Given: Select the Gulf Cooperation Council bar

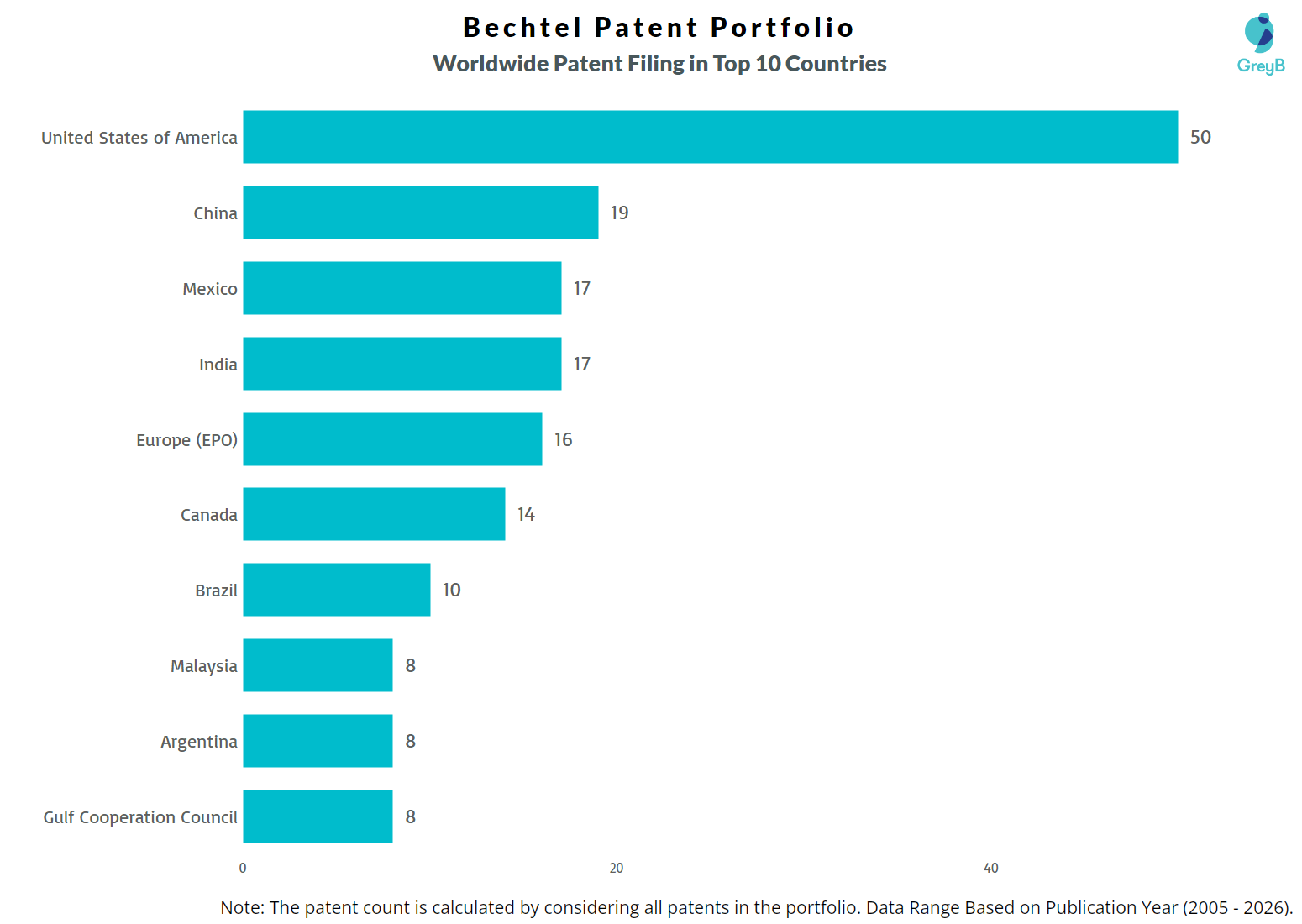Looking at the screenshot, I should pyautogui.click(x=318, y=816).
